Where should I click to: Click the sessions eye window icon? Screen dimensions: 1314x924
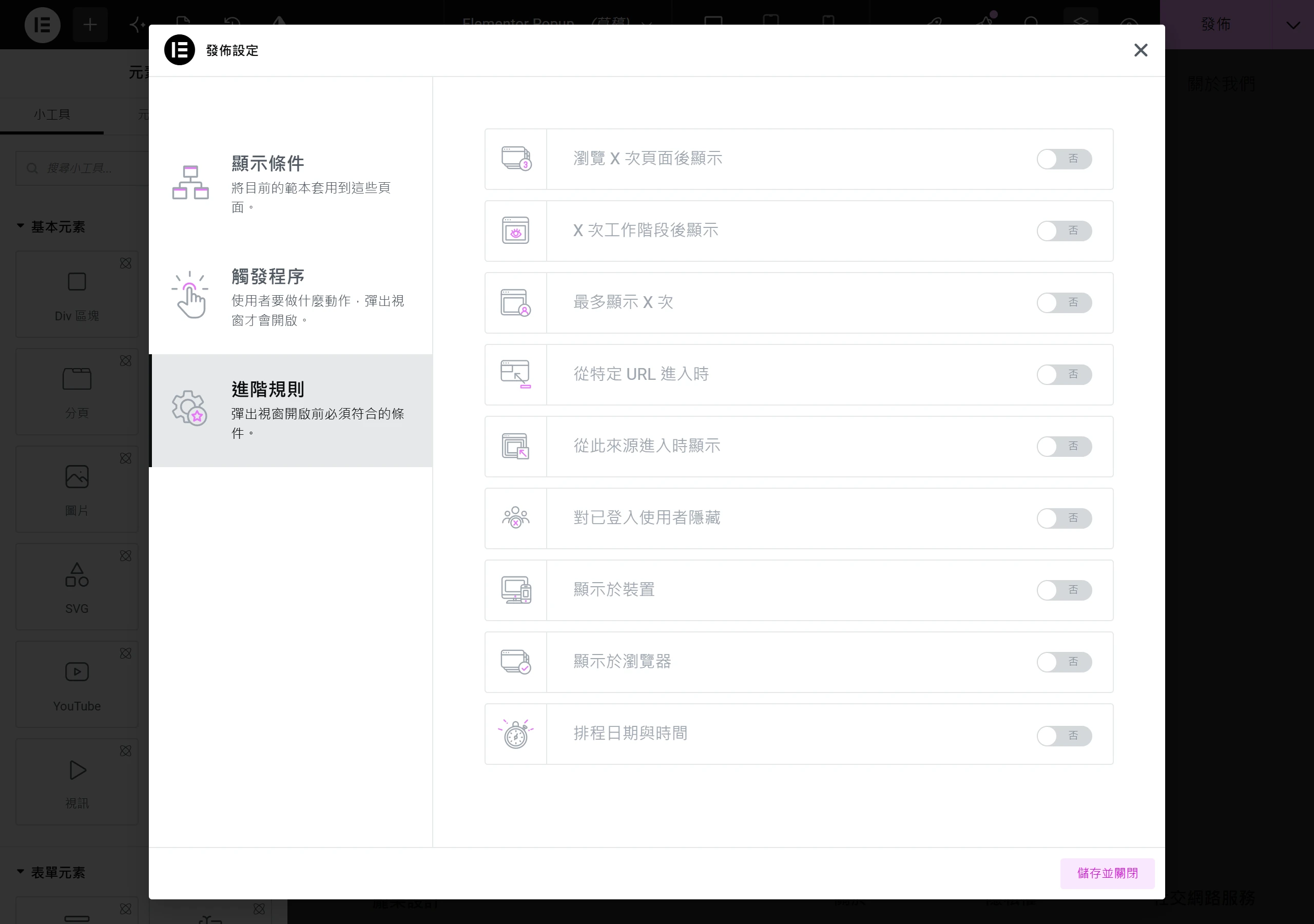pyautogui.click(x=516, y=230)
